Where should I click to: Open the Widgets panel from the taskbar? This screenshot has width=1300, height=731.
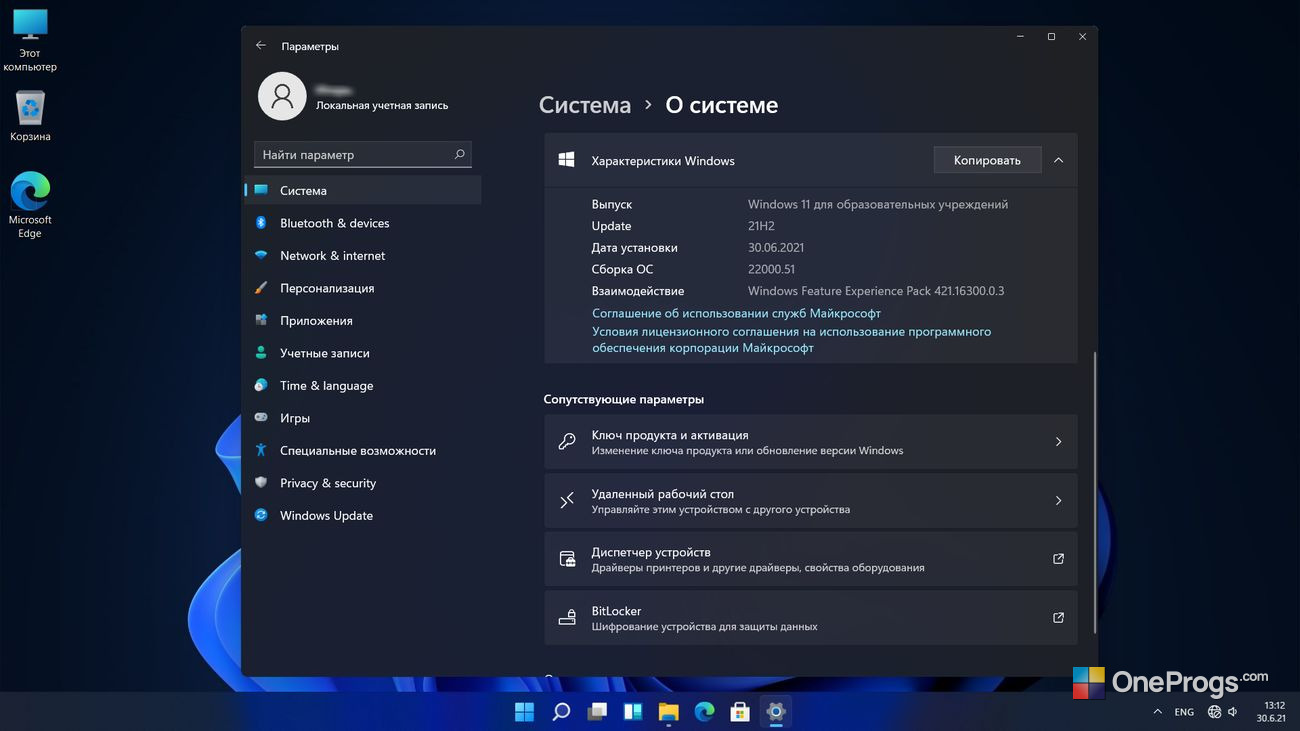(633, 712)
